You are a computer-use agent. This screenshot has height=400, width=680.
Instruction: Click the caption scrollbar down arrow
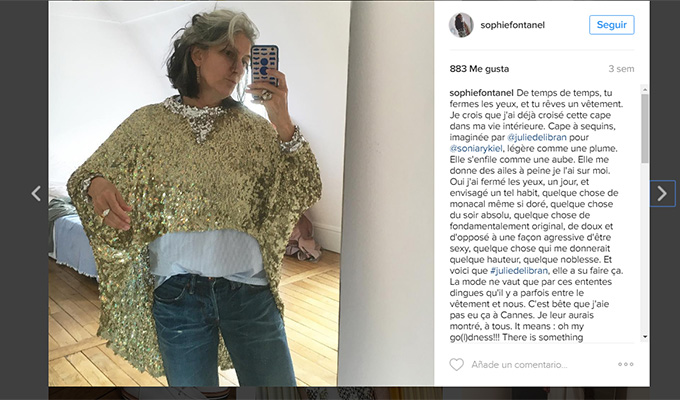tap(645, 337)
